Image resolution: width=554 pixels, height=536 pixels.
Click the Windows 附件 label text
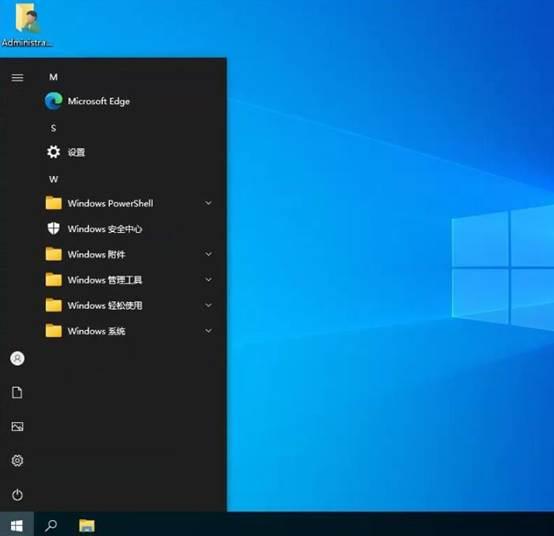pos(96,254)
